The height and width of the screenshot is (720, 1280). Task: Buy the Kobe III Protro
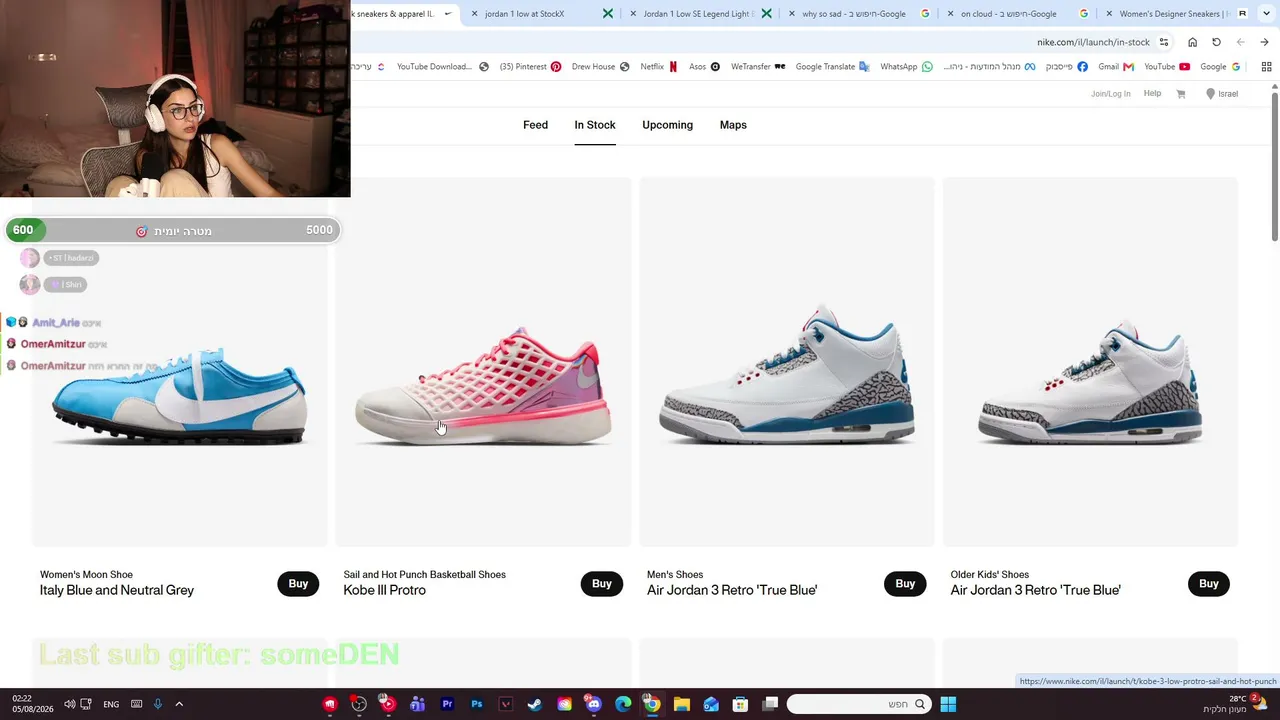602,584
